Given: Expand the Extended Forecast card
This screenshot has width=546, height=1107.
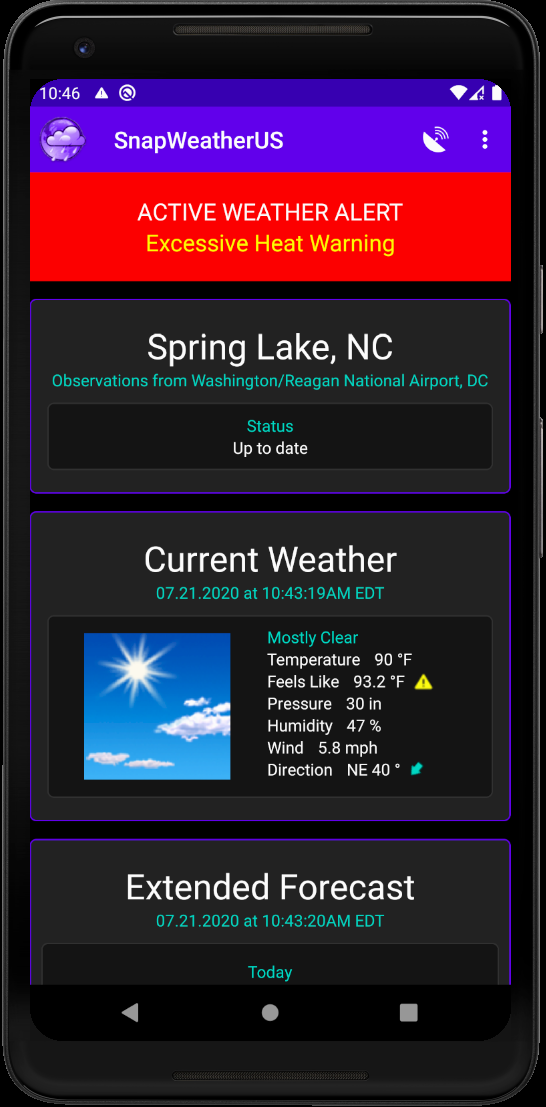Looking at the screenshot, I should coord(270,887).
